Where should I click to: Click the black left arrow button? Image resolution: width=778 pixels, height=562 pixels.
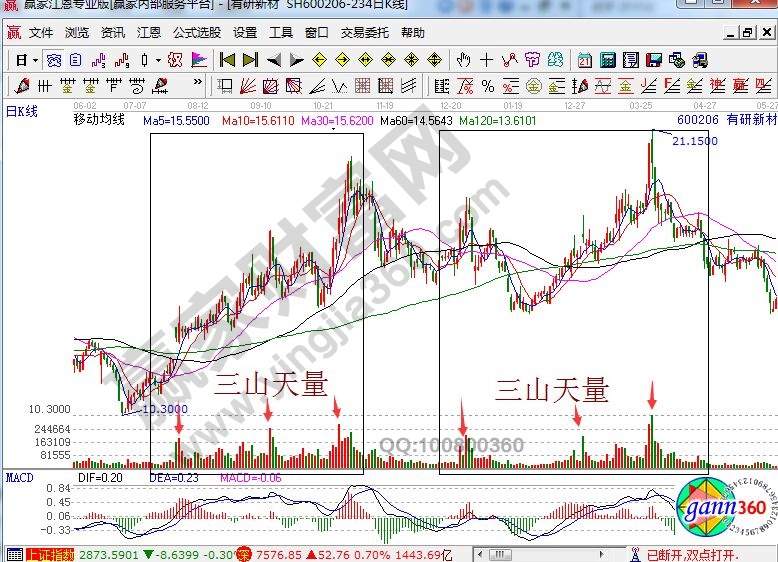274,60
